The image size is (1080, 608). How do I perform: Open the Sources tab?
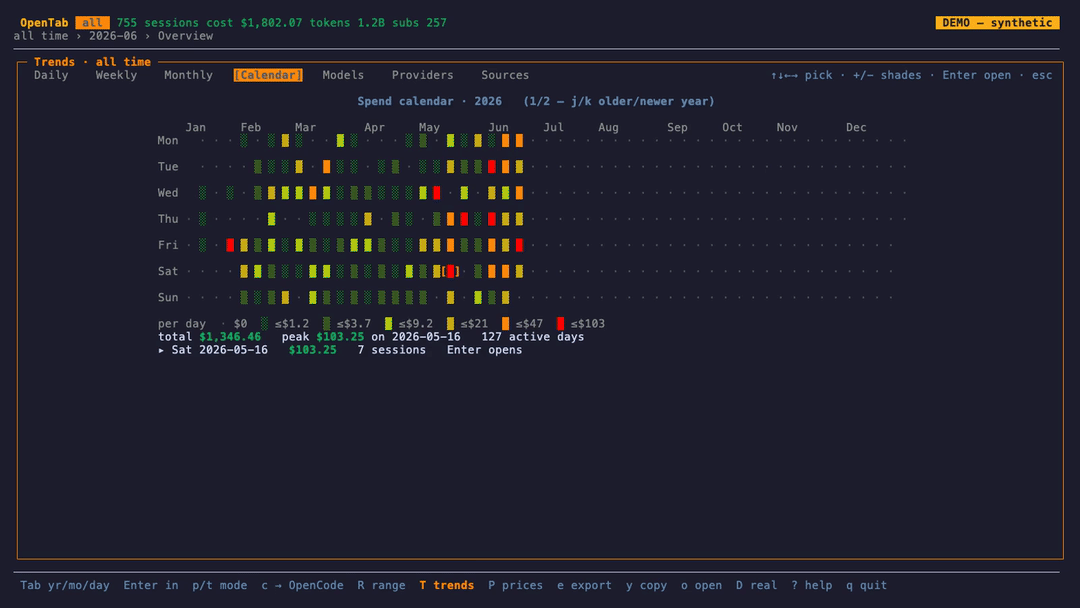pos(505,75)
